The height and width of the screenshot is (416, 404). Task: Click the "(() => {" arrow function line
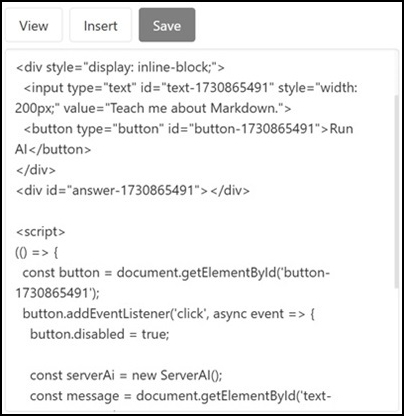point(37,252)
